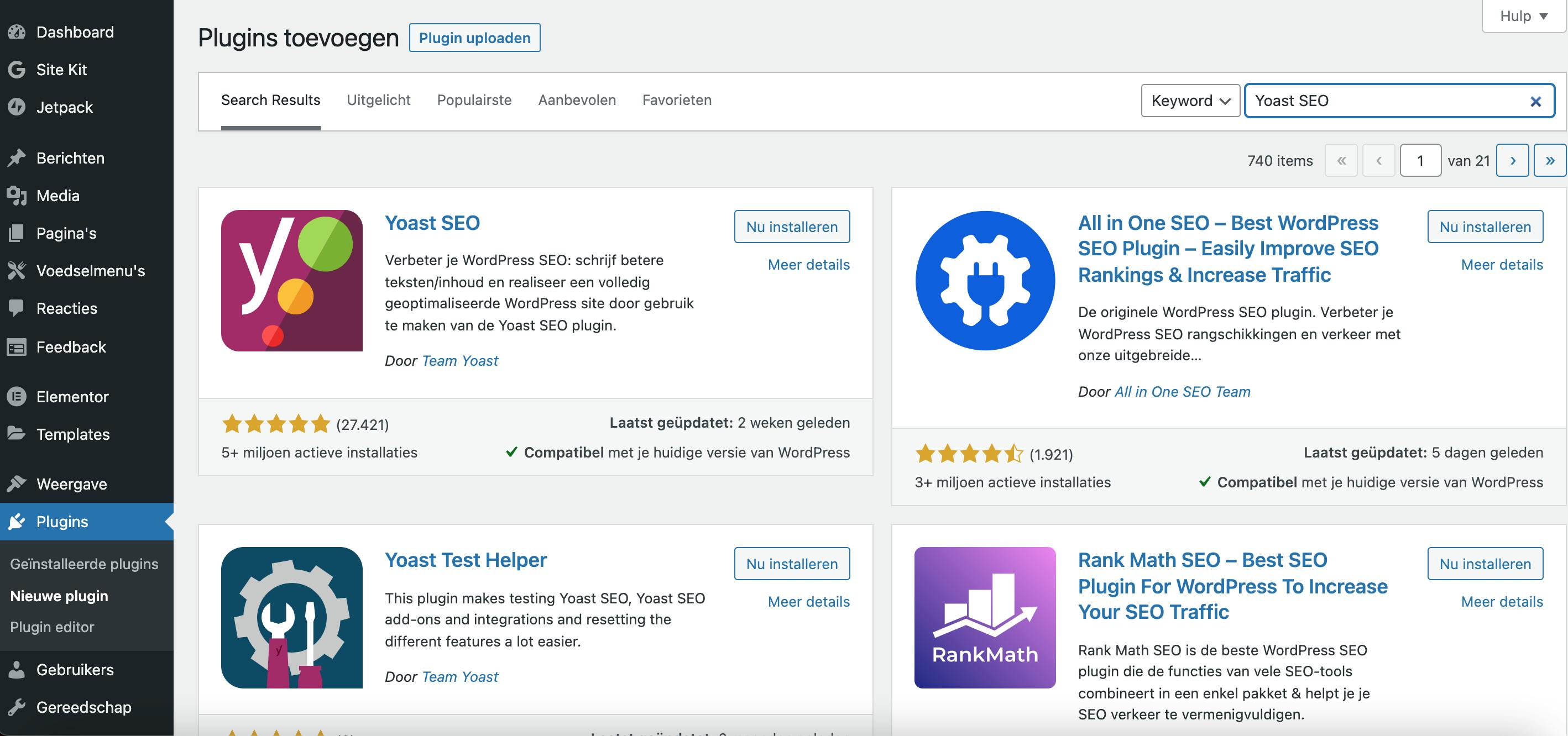
Task: Jump to the last results page
Action: coord(1549,161)
